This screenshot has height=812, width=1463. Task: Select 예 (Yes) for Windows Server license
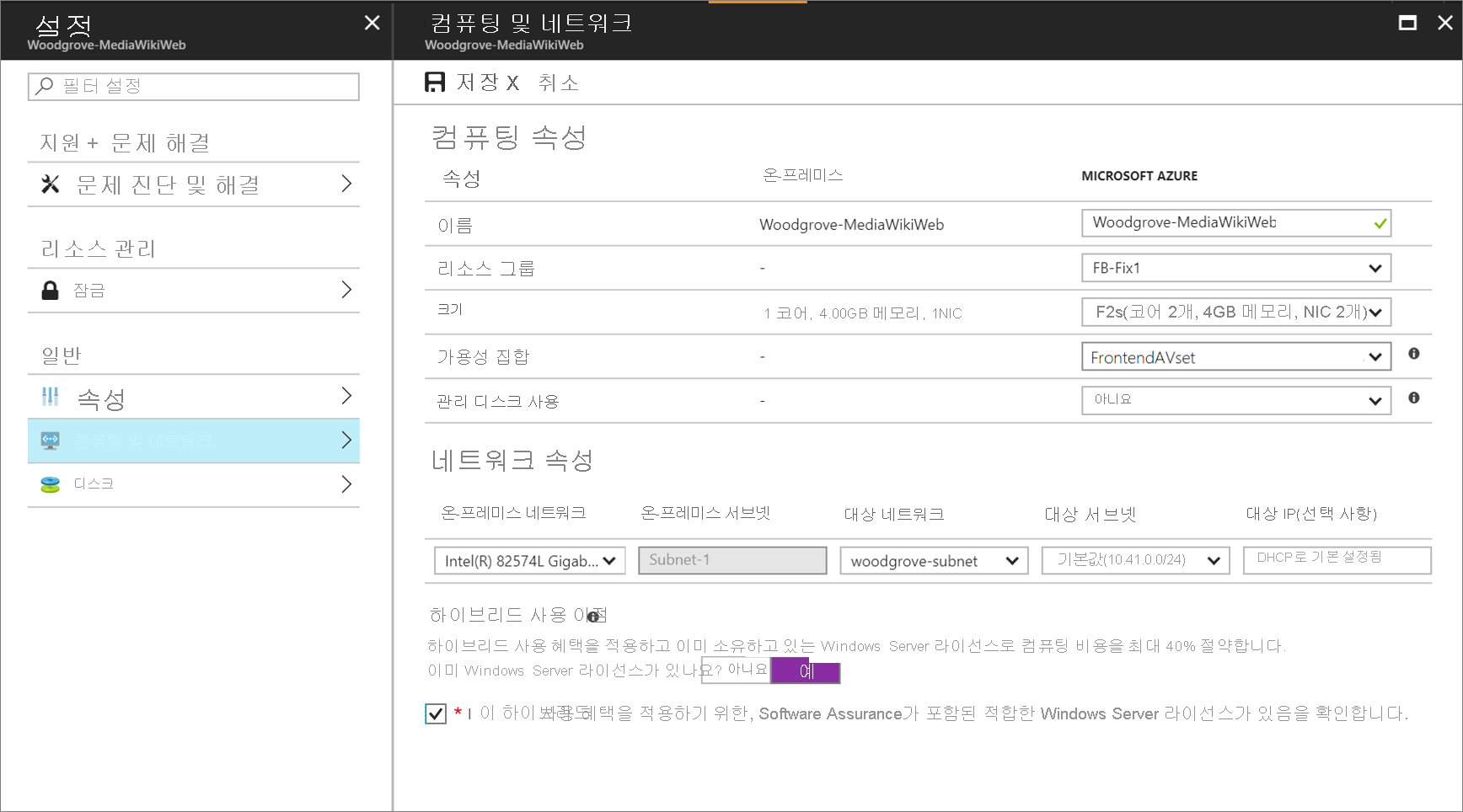click(x=807, y=671)
